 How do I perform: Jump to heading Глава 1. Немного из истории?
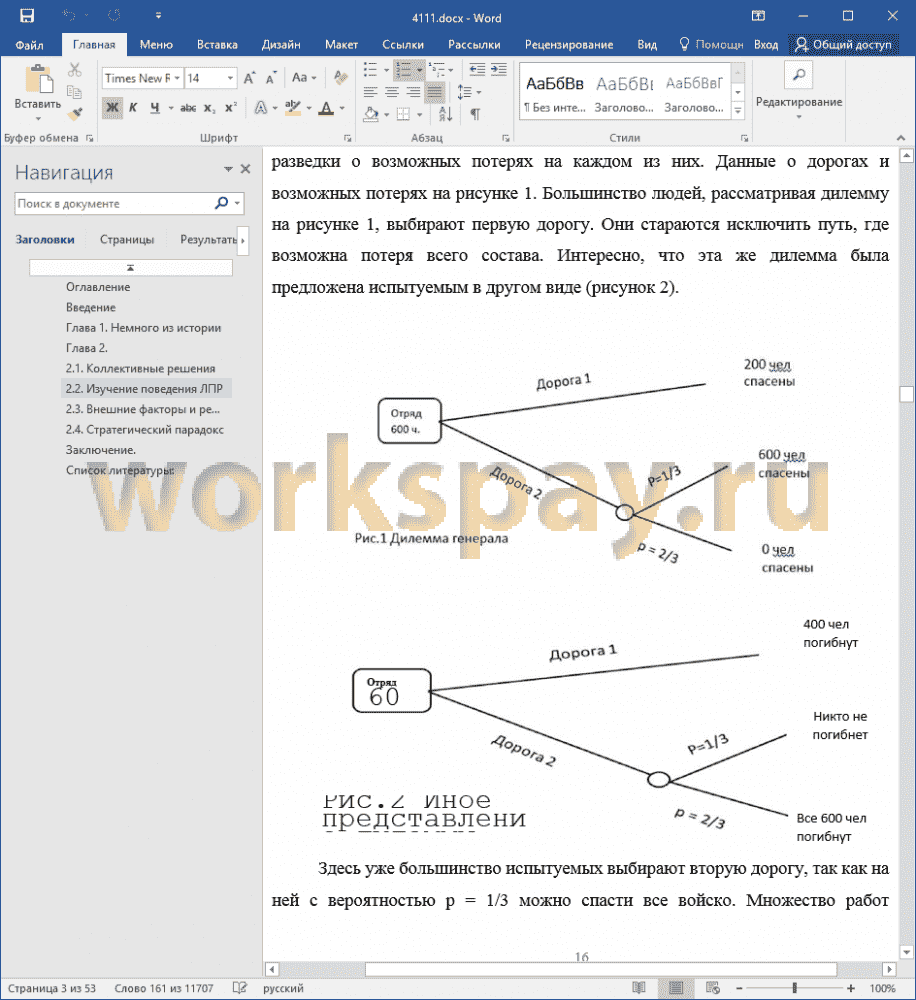click(144, 328)
